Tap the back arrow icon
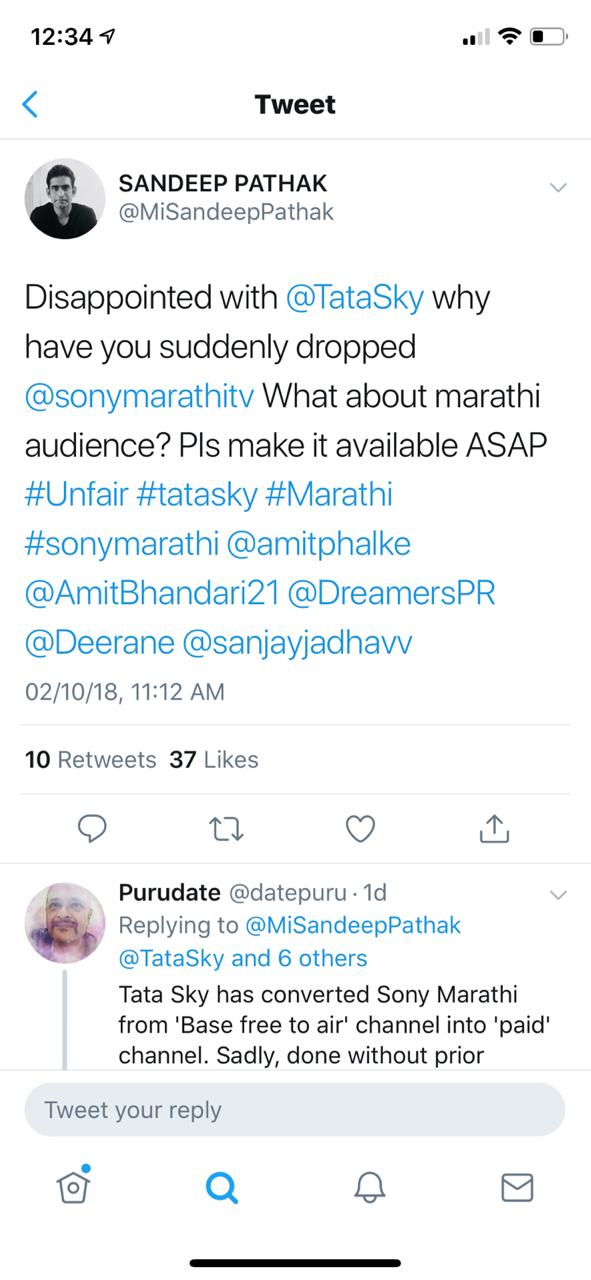The height and width of the screenshot is (1280, 591). pos(31,104)
